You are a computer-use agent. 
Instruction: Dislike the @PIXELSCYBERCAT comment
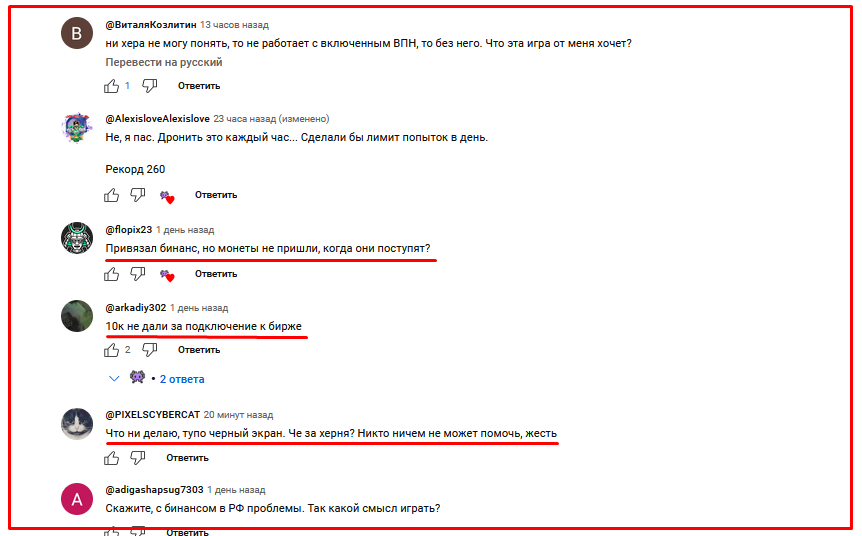coord(137,458)
